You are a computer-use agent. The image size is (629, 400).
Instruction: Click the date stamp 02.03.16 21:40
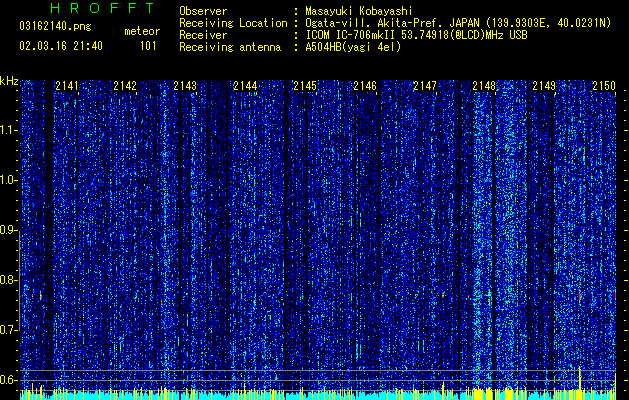pyautogui.click(x=61, y=46)
